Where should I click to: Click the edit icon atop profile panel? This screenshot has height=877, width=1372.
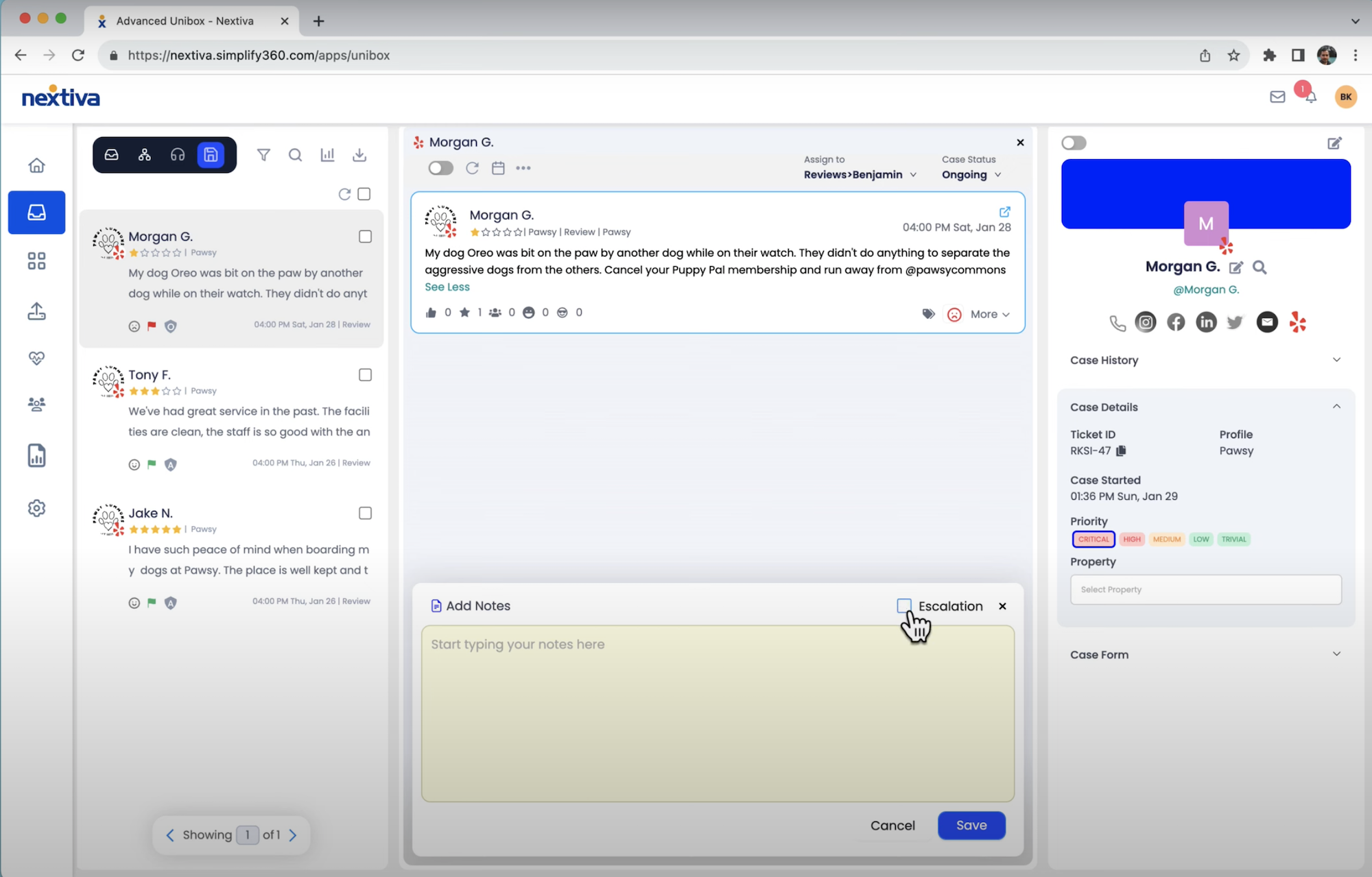[x=1334, y=143]
